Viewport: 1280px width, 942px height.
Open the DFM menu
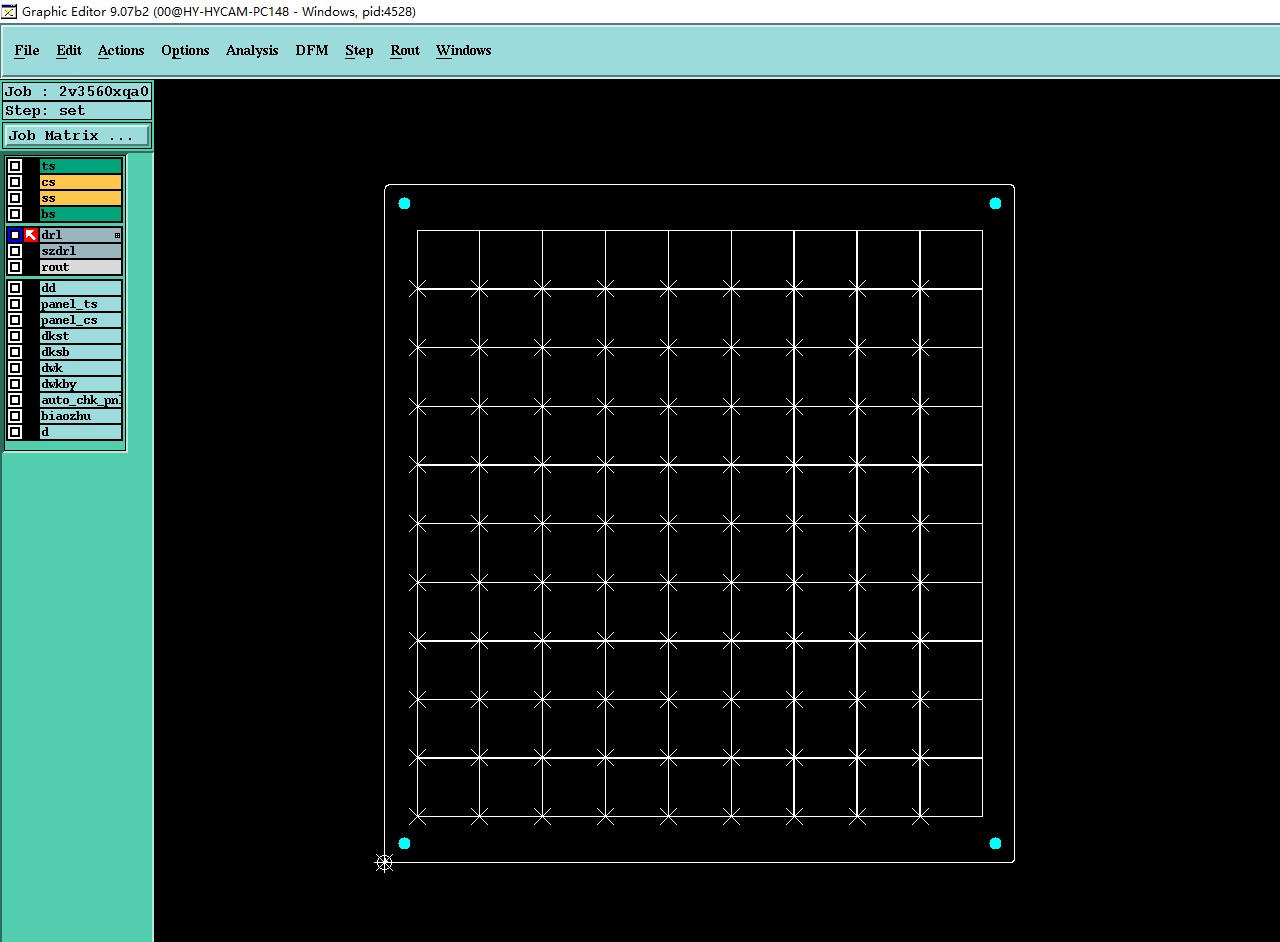pyautogui.click(x=312, y=50)
